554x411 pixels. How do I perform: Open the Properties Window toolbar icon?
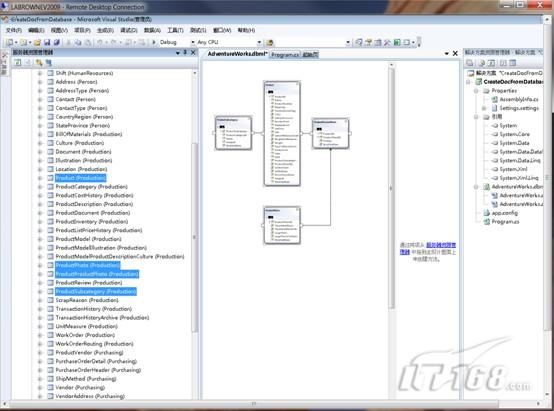point(369,42)
